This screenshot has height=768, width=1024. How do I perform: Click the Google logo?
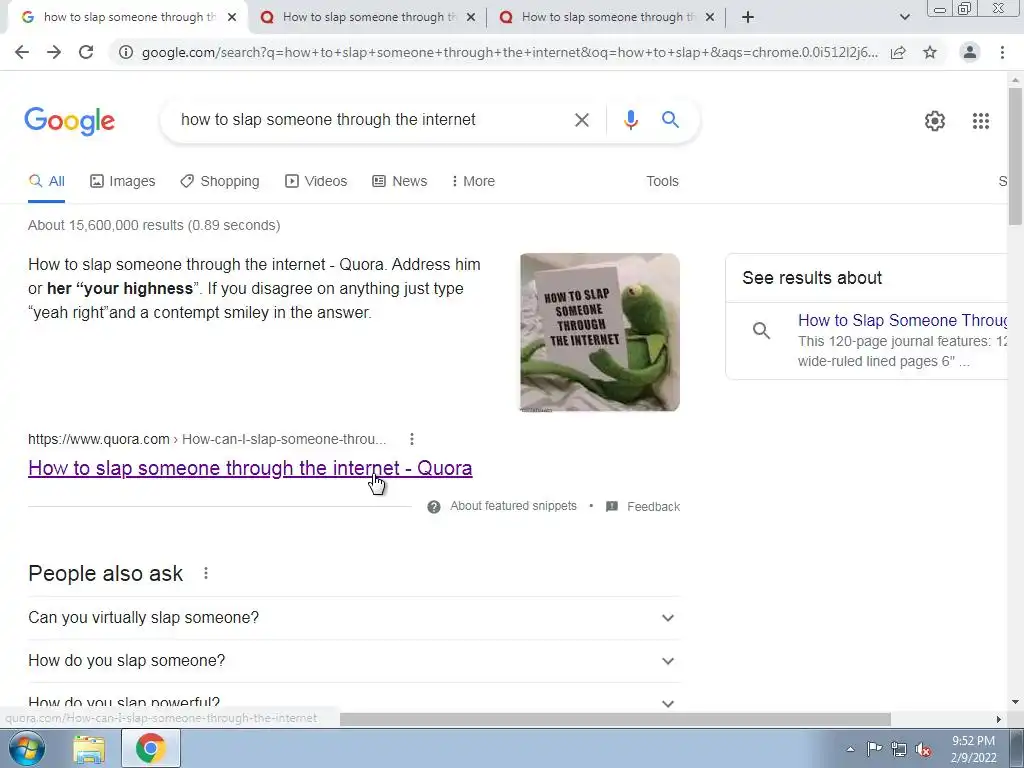click(70, 121)
